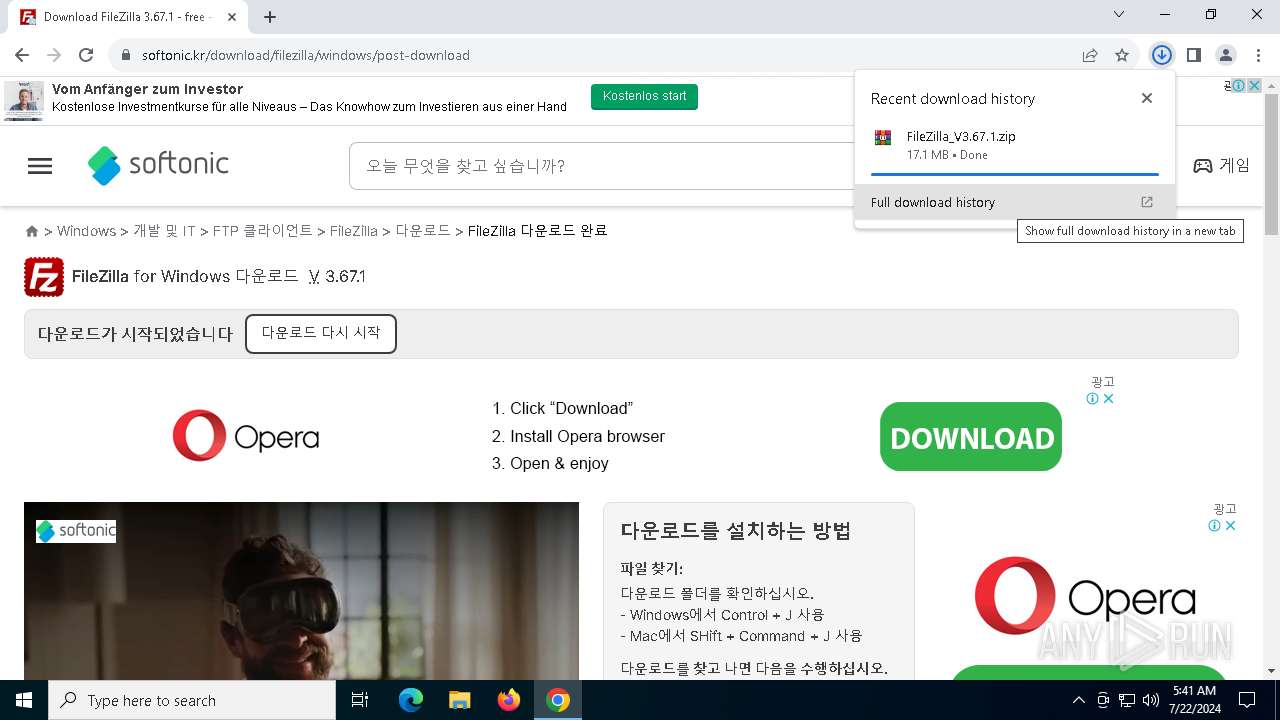1280x720 pixels.
Task: Open Task View on the taskbar
Action: coord(360,700)
